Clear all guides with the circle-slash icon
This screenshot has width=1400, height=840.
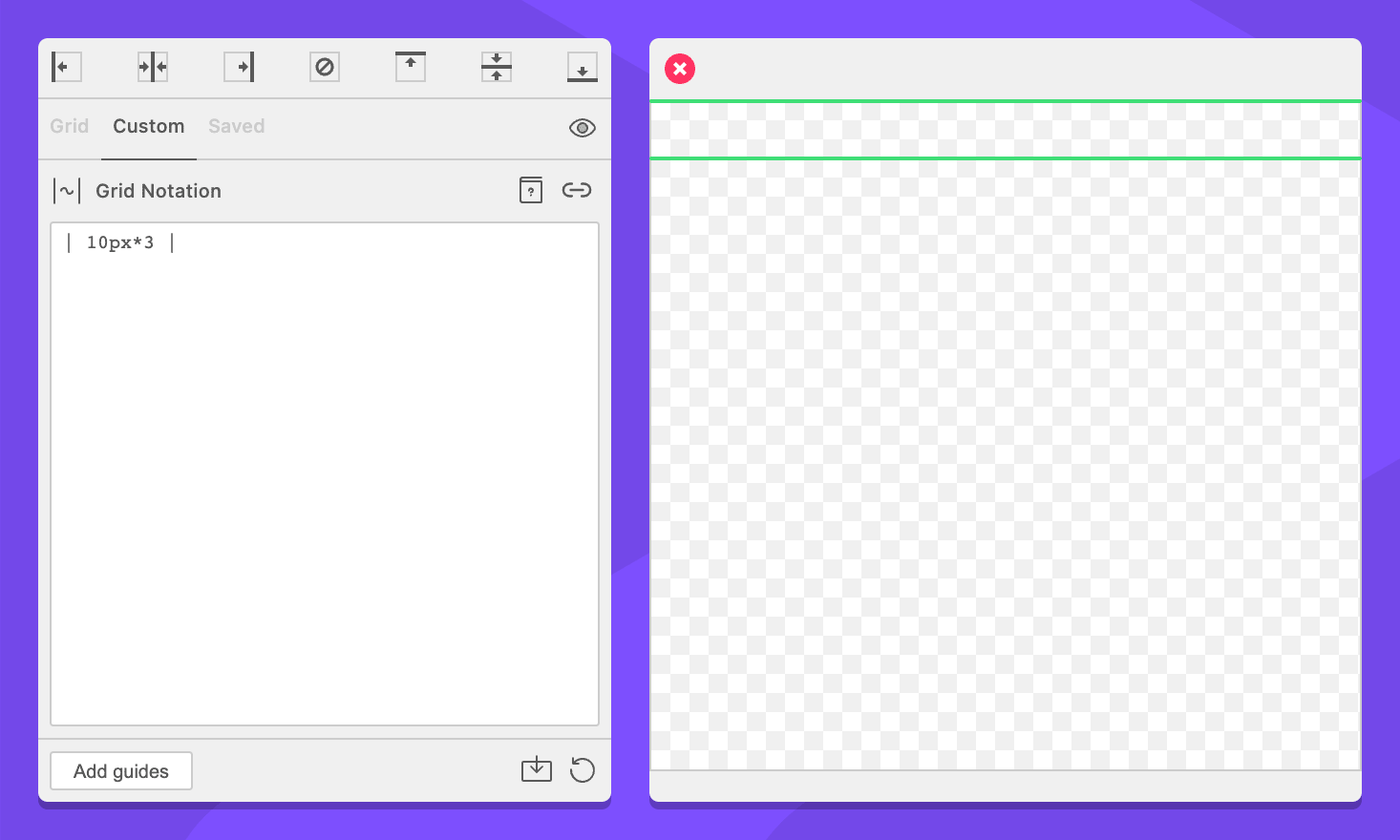pos(325,67)
